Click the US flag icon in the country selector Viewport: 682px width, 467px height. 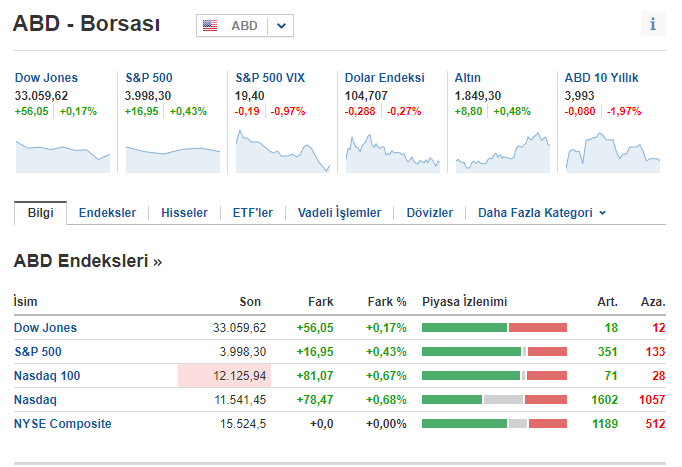coord(210,26)
